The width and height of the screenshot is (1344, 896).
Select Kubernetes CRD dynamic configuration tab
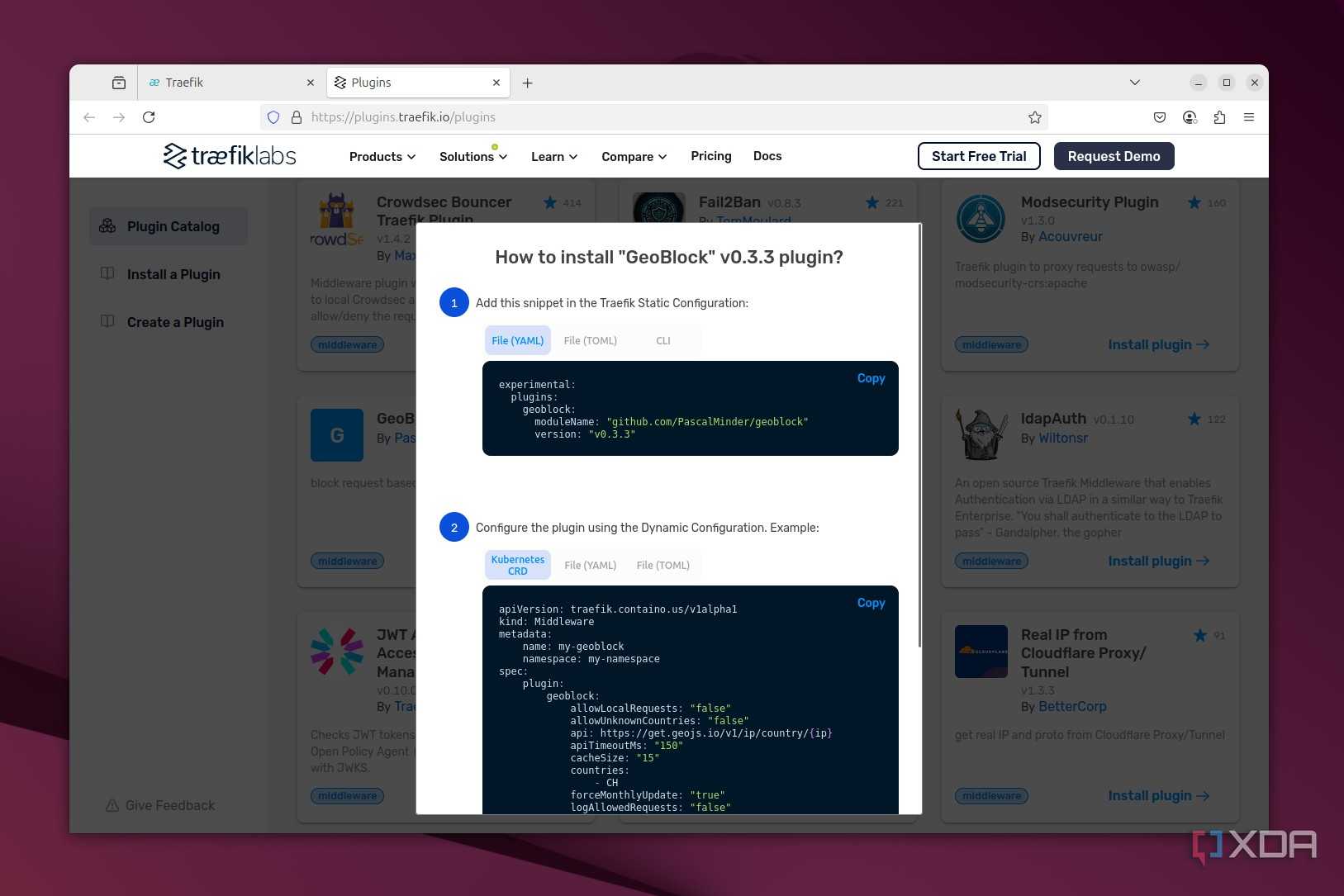point(518,565)
